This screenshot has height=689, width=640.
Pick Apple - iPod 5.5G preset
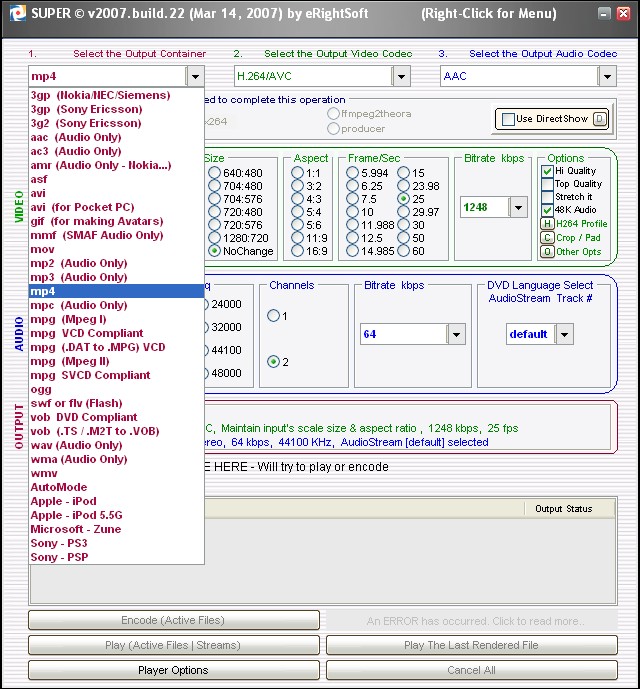(x=116, y=515)
